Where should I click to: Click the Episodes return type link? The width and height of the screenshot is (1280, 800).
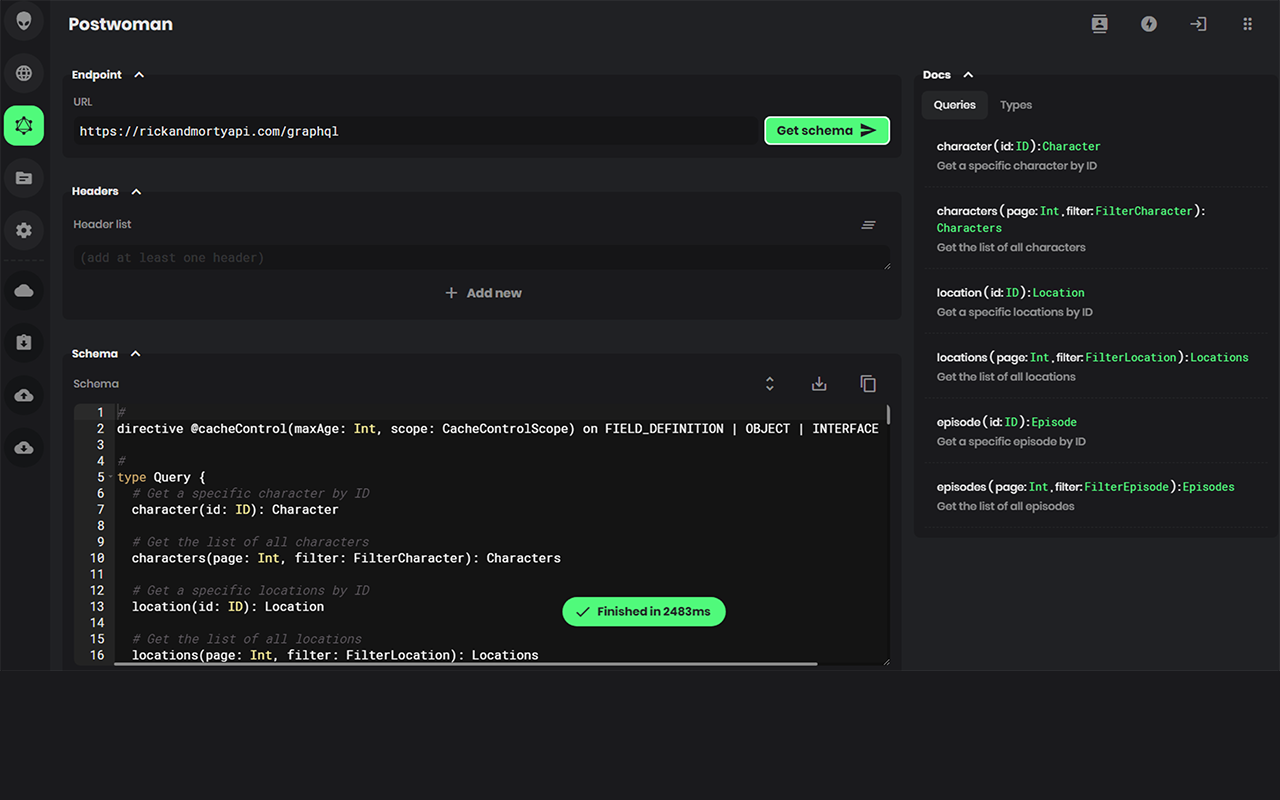click(x=1208, y=487)
